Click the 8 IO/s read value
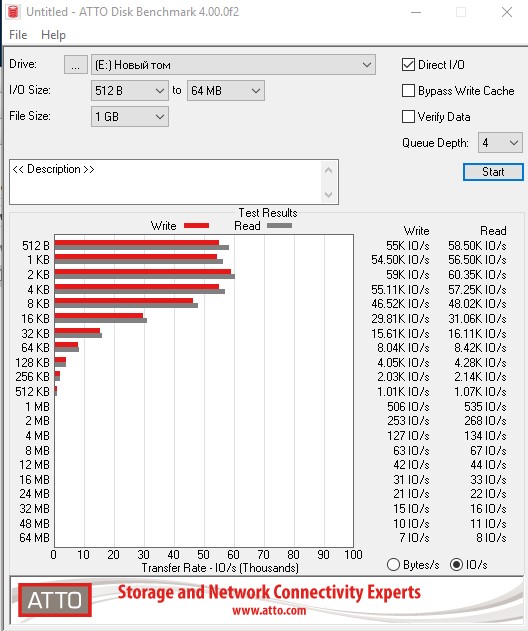 (491, 538)
